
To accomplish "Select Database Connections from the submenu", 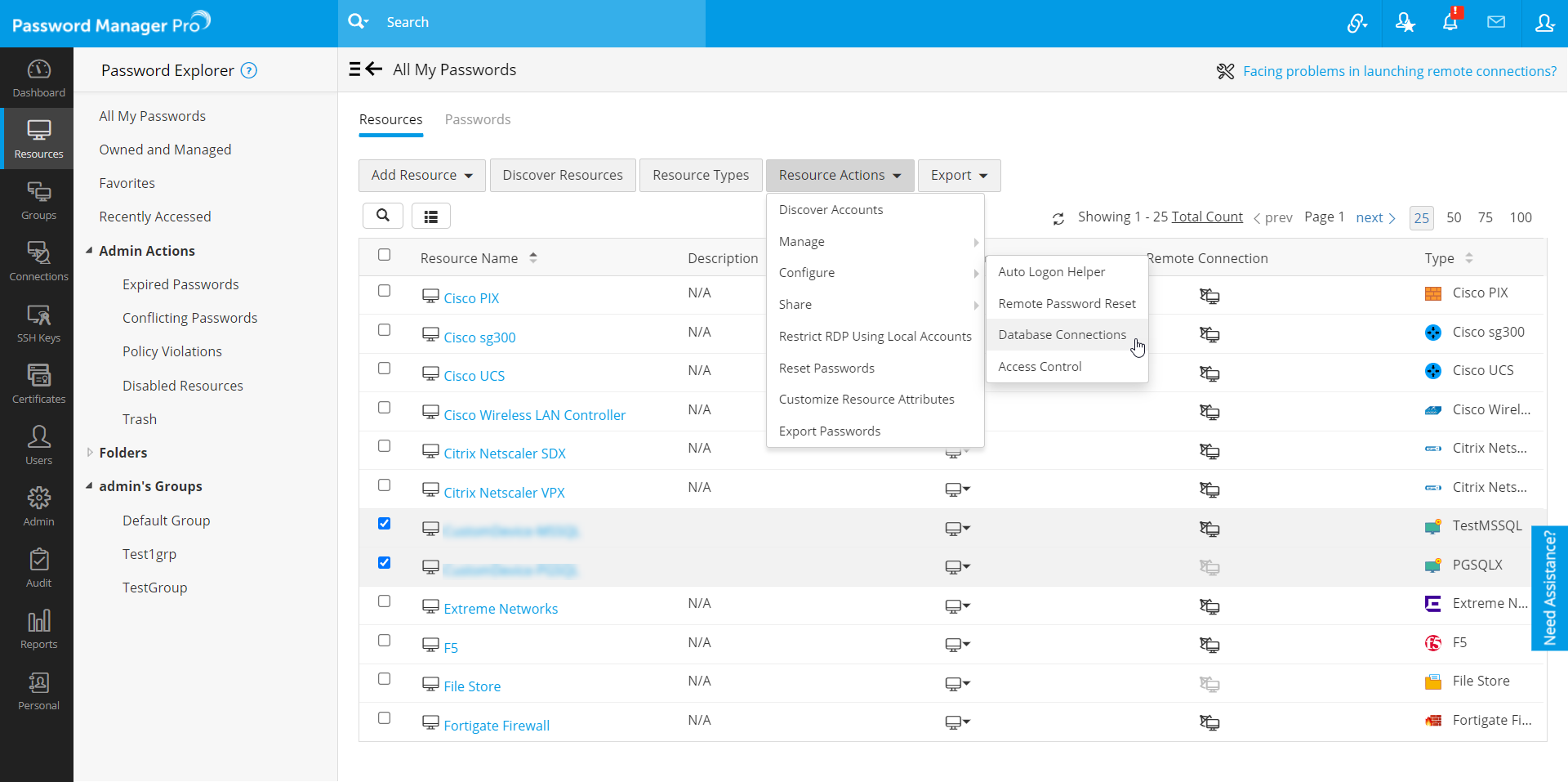I will [1062, 335].
